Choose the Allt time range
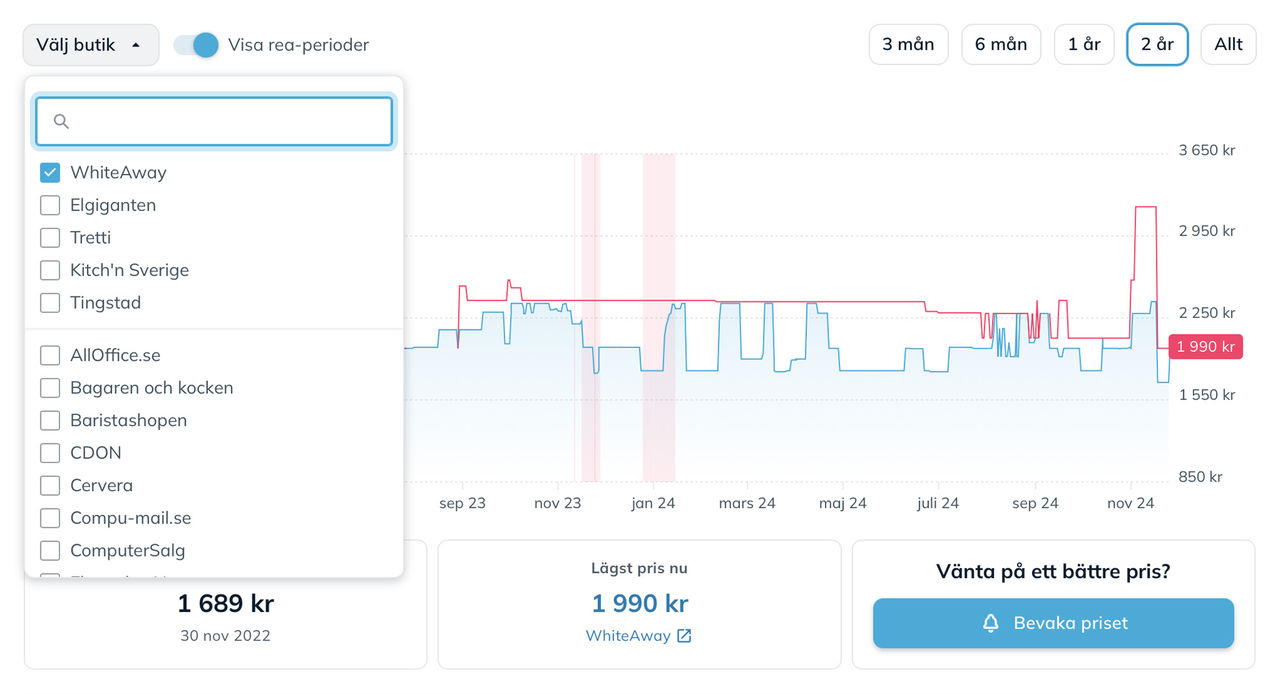The width and height of the screenshot is (1280, 694). pos(1228,44)
